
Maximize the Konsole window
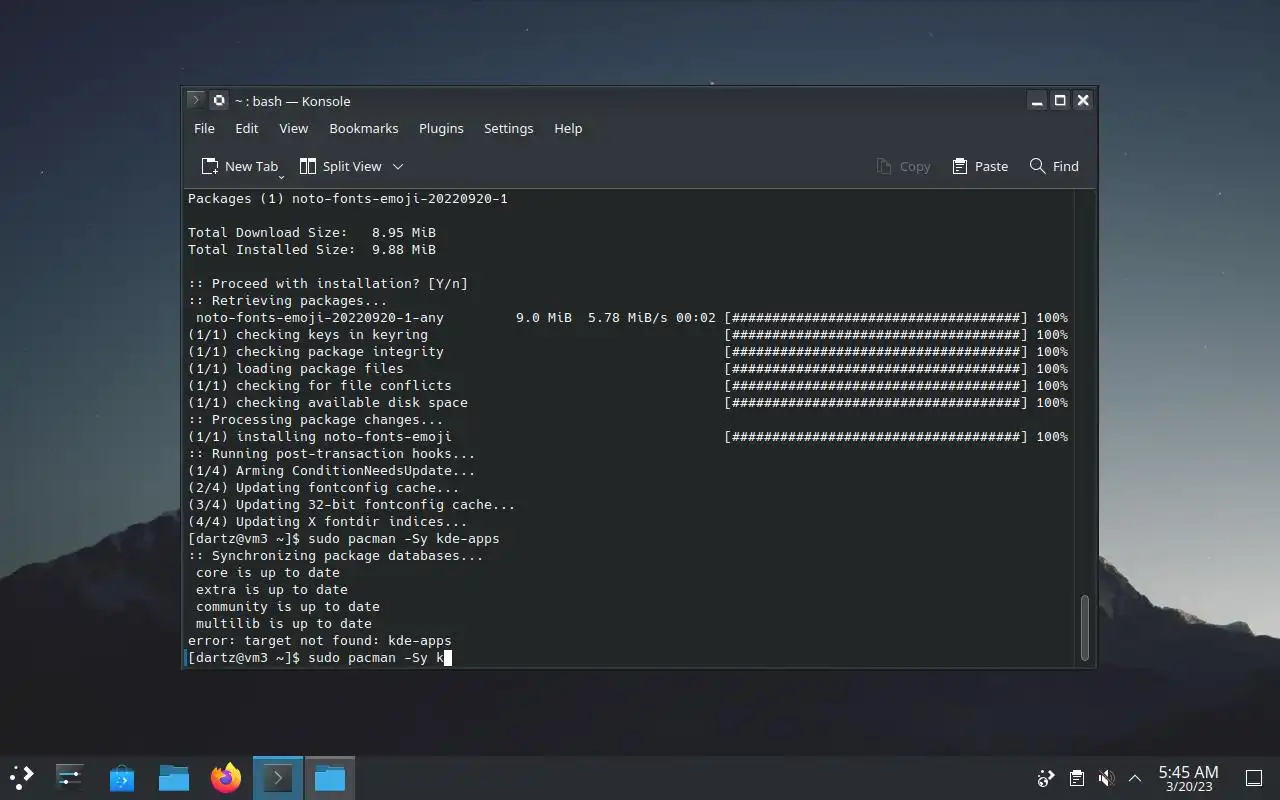(x=1060, y=100)
